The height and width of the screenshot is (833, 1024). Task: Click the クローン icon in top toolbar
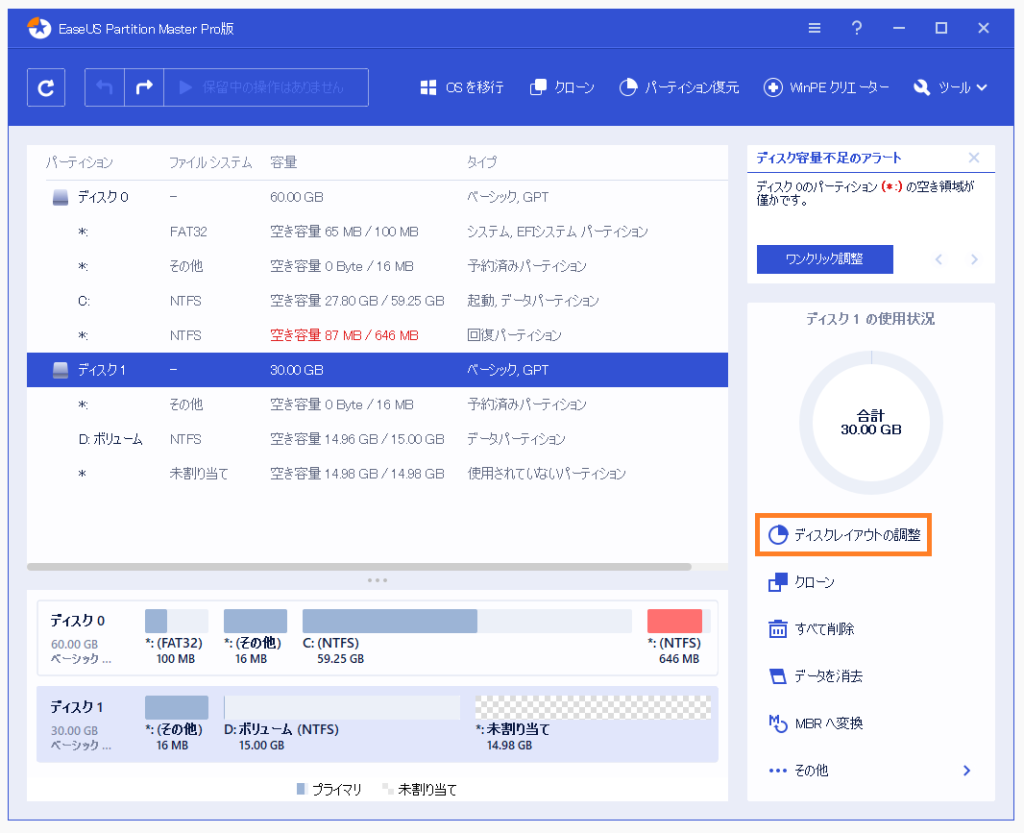point(538,87)
